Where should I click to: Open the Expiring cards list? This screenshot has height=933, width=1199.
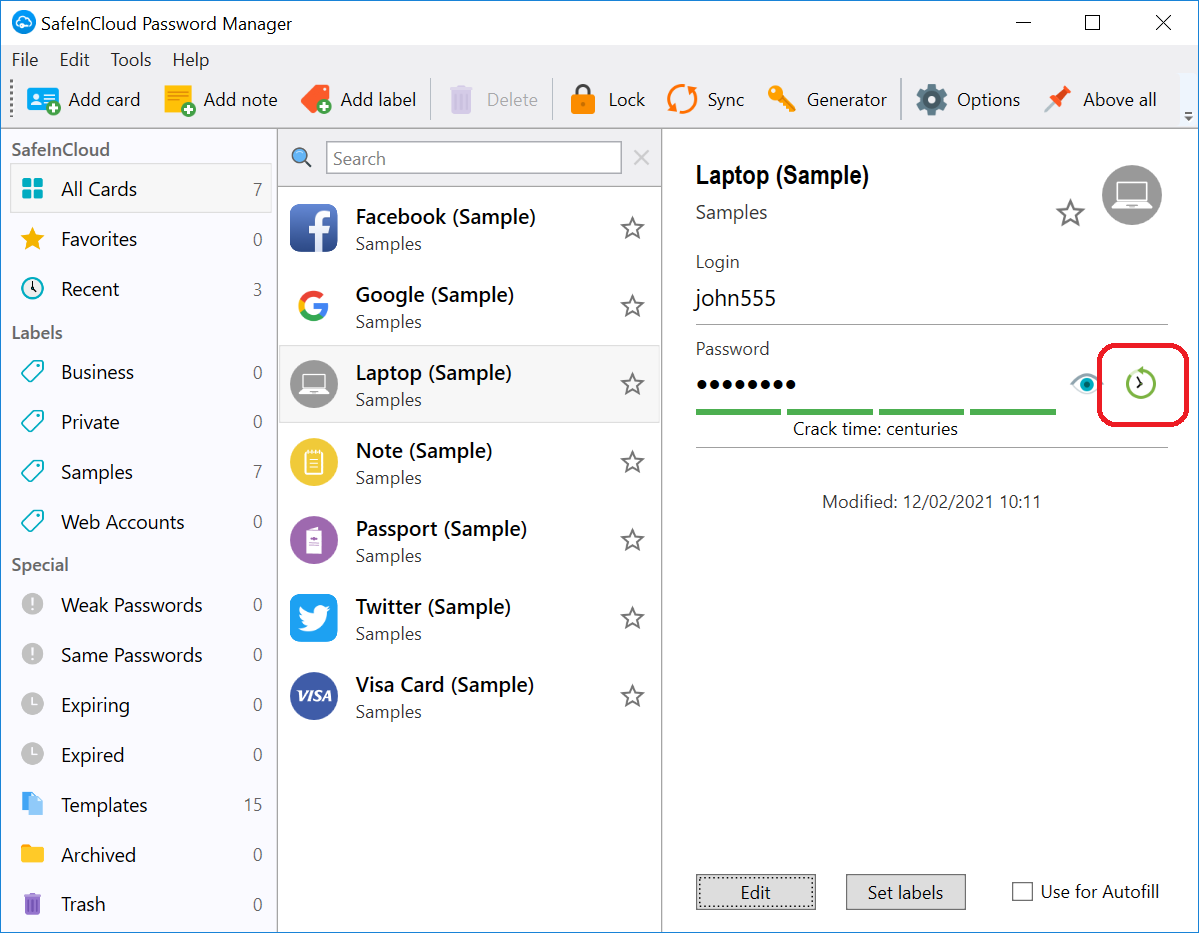click(x=141, y=704)
